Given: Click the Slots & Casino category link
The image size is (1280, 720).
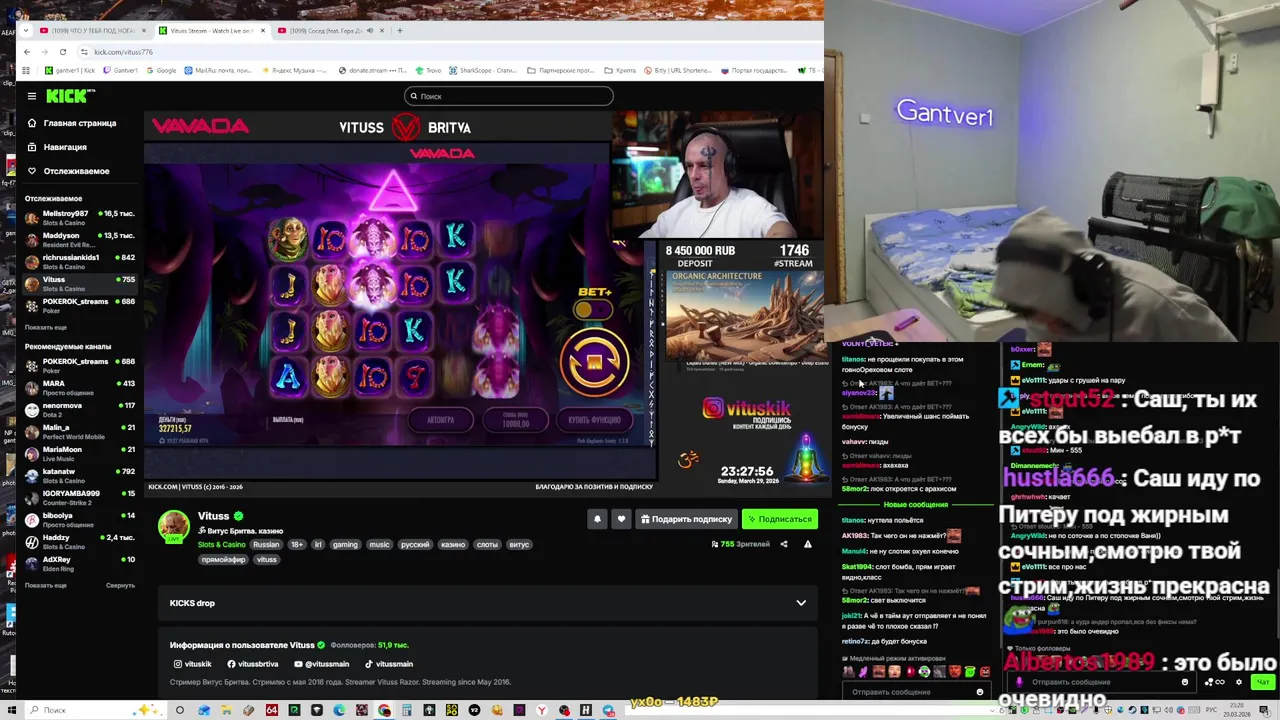Looking at the screenshot, I should click(x=222, y=545).
